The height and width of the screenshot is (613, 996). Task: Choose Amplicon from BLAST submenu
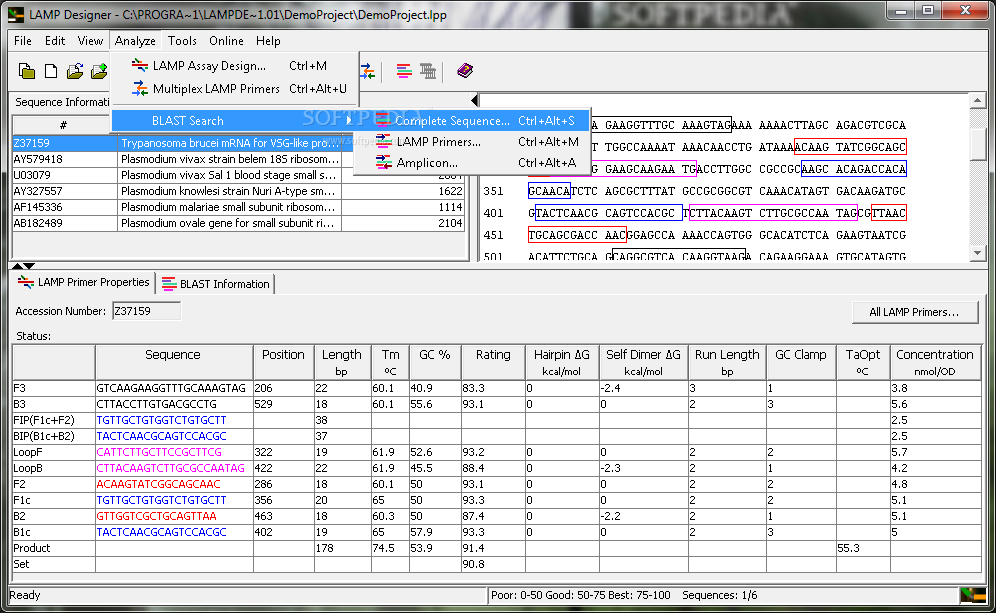click(x=427, y=163)
